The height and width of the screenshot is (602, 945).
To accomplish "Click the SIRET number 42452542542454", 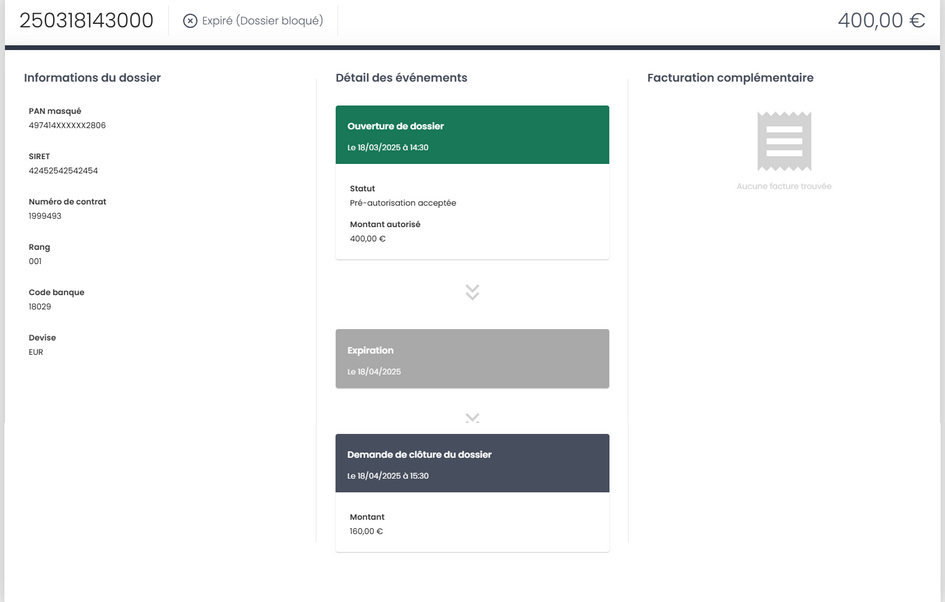I will tap(63, 171).
